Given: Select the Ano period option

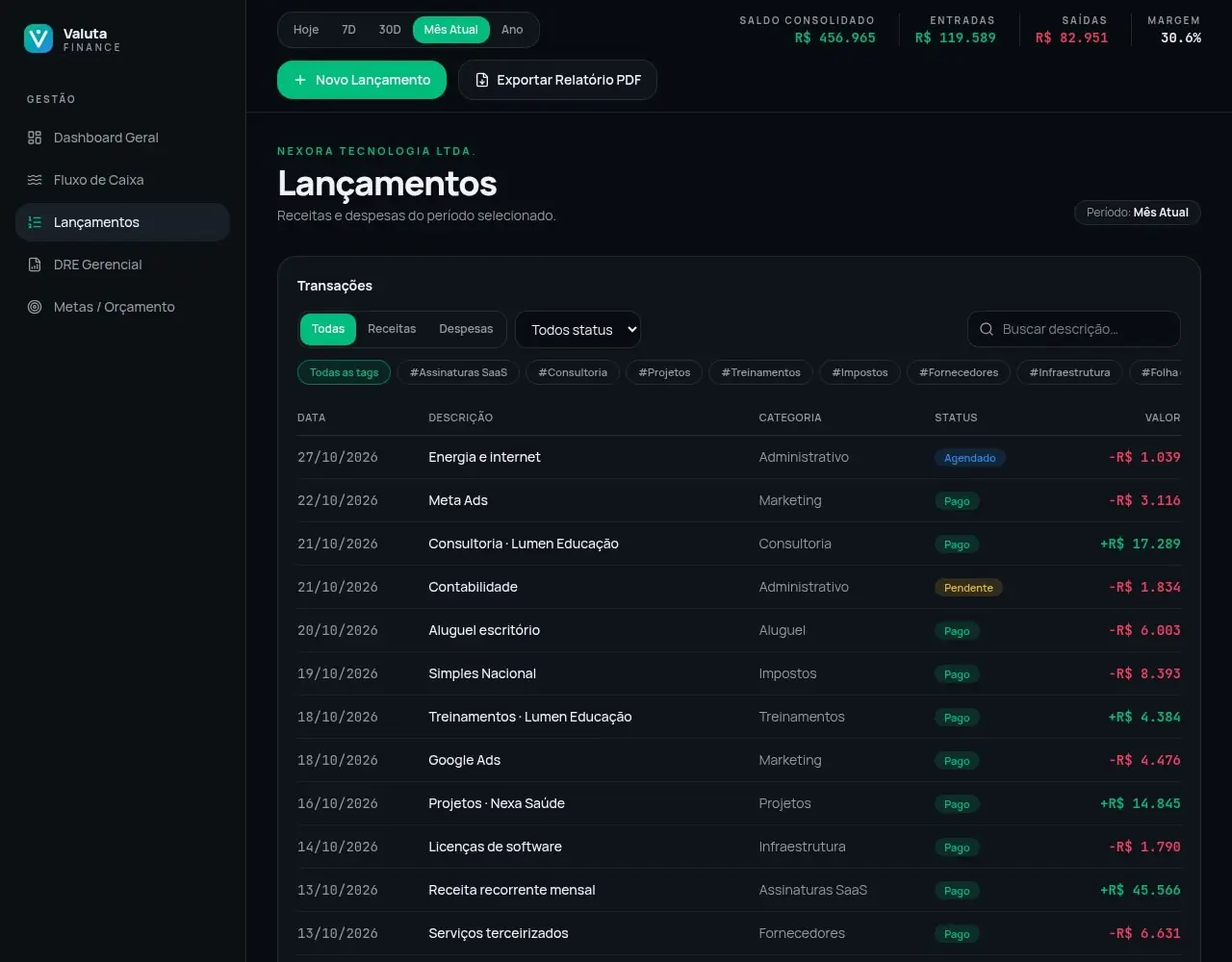Looking at the screenshot, I should (512, 30).
